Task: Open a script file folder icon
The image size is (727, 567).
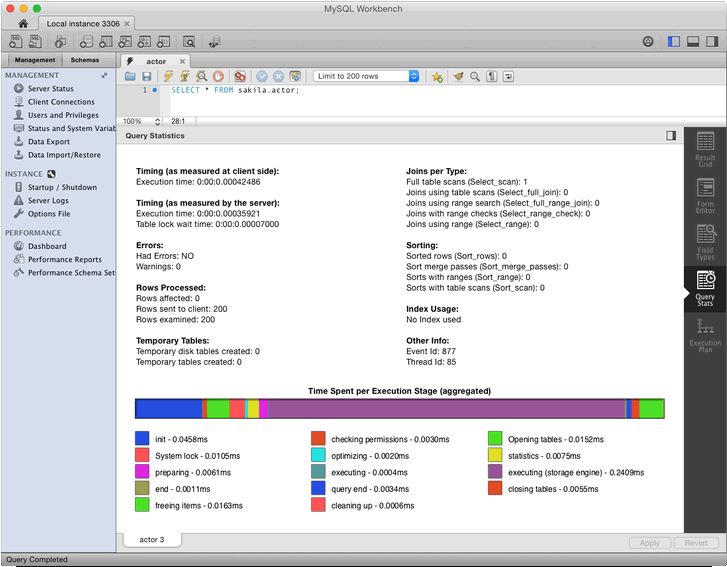Action: [x=130, y=76]
